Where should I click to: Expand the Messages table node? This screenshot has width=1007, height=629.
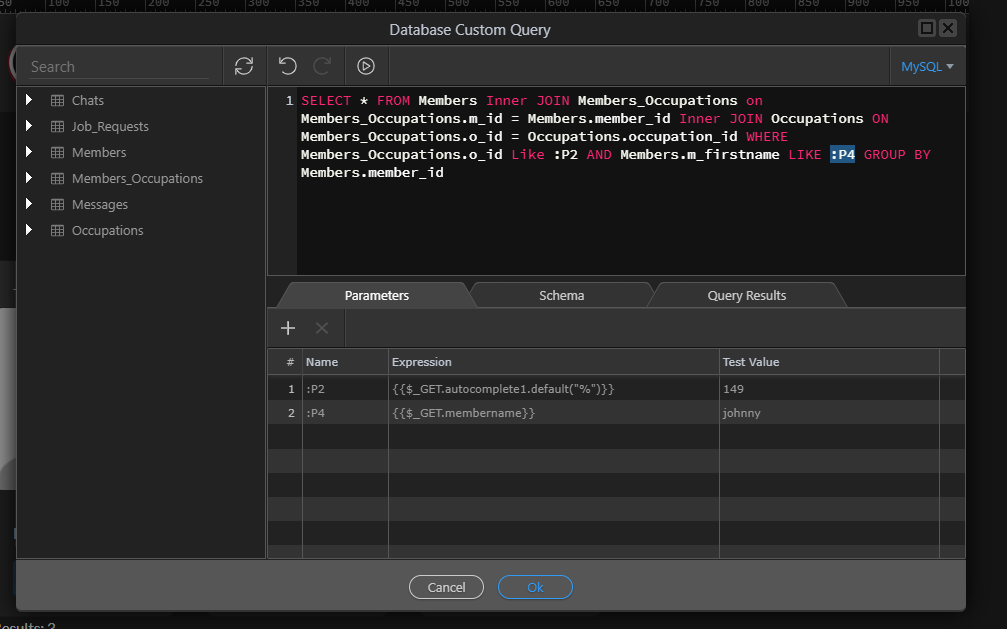(29, 204)
